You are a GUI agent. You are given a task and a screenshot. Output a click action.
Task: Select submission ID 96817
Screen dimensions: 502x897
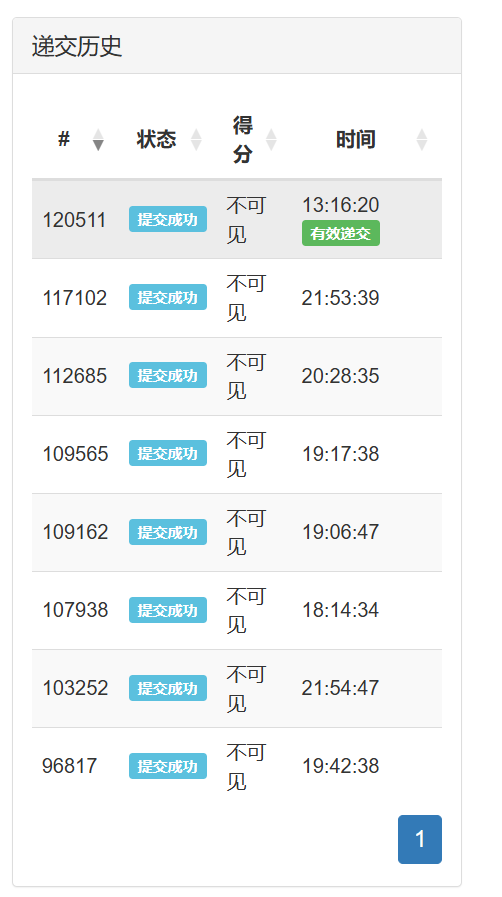click(70, 766)
